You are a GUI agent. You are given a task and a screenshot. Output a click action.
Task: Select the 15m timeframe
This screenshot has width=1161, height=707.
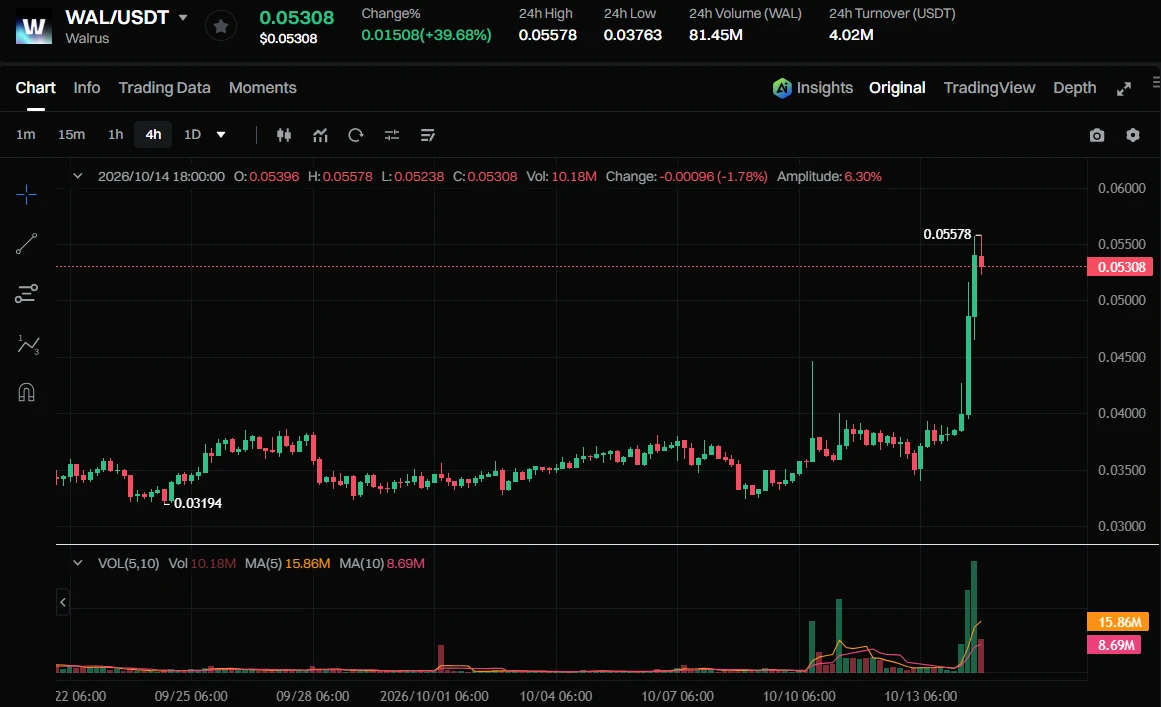tap(72, 135)
